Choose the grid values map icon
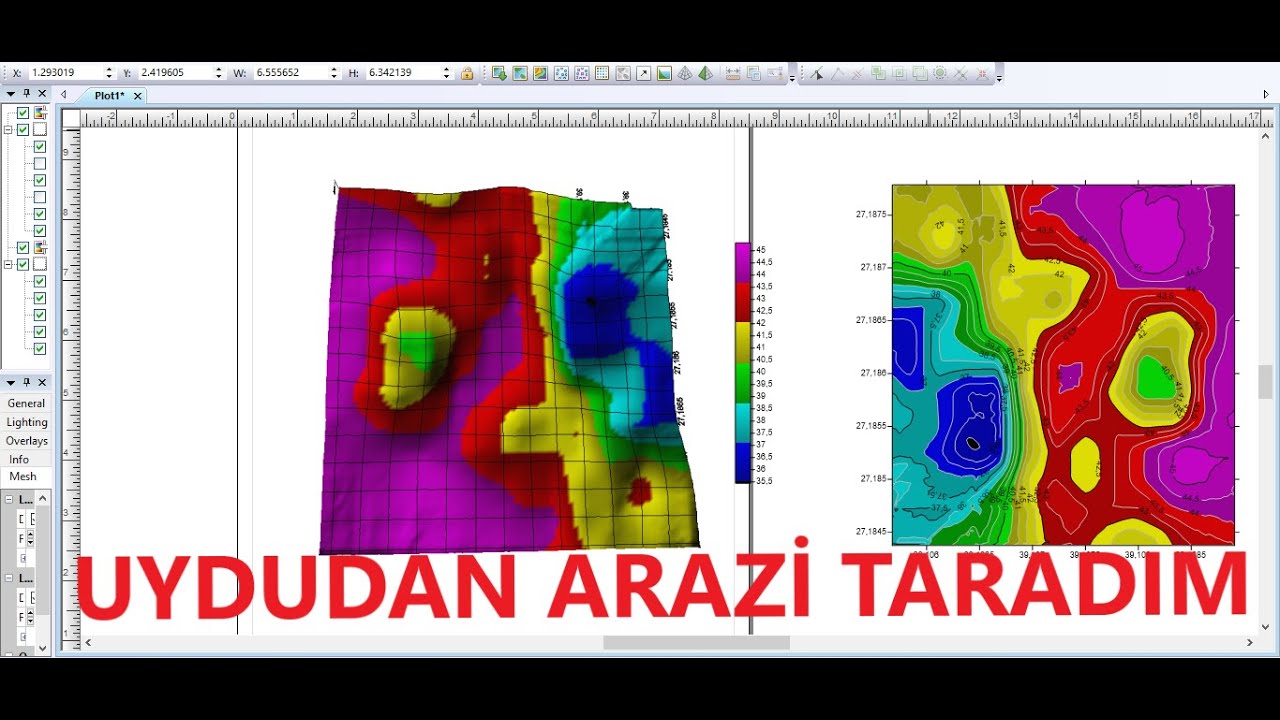This screenshot has width=1280, height=720. (602, 73)
